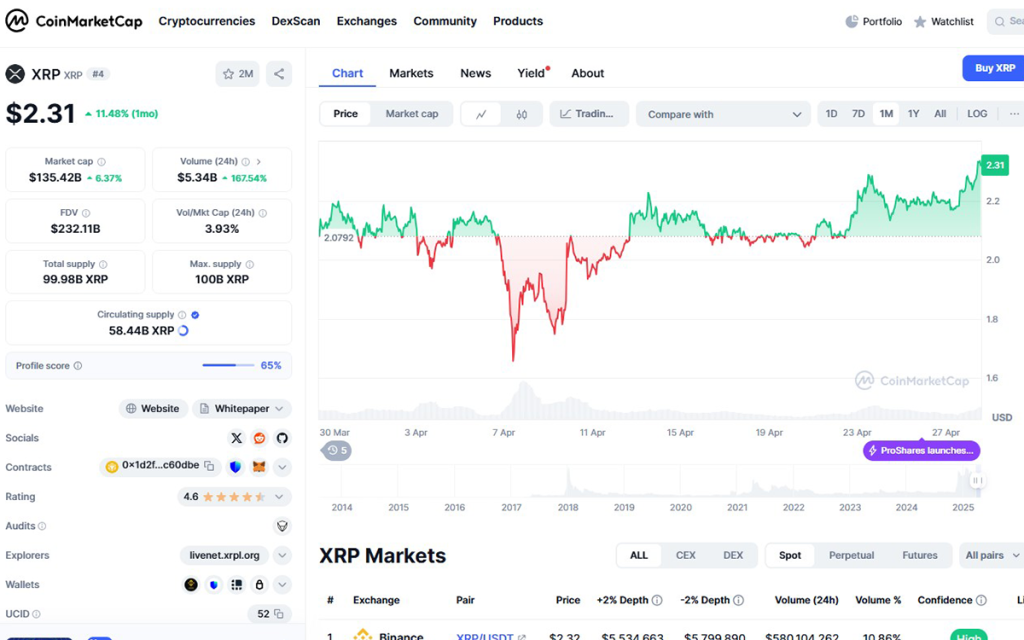Viewport: 1024px width, 640px height.
Task: Expand the Wallets row chevron
Action: click(282, 584)
